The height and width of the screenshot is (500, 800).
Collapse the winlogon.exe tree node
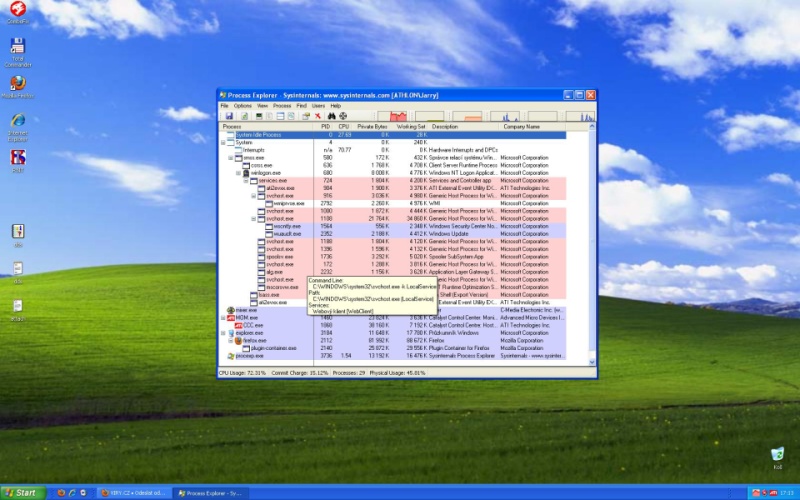tap(239, 172)
